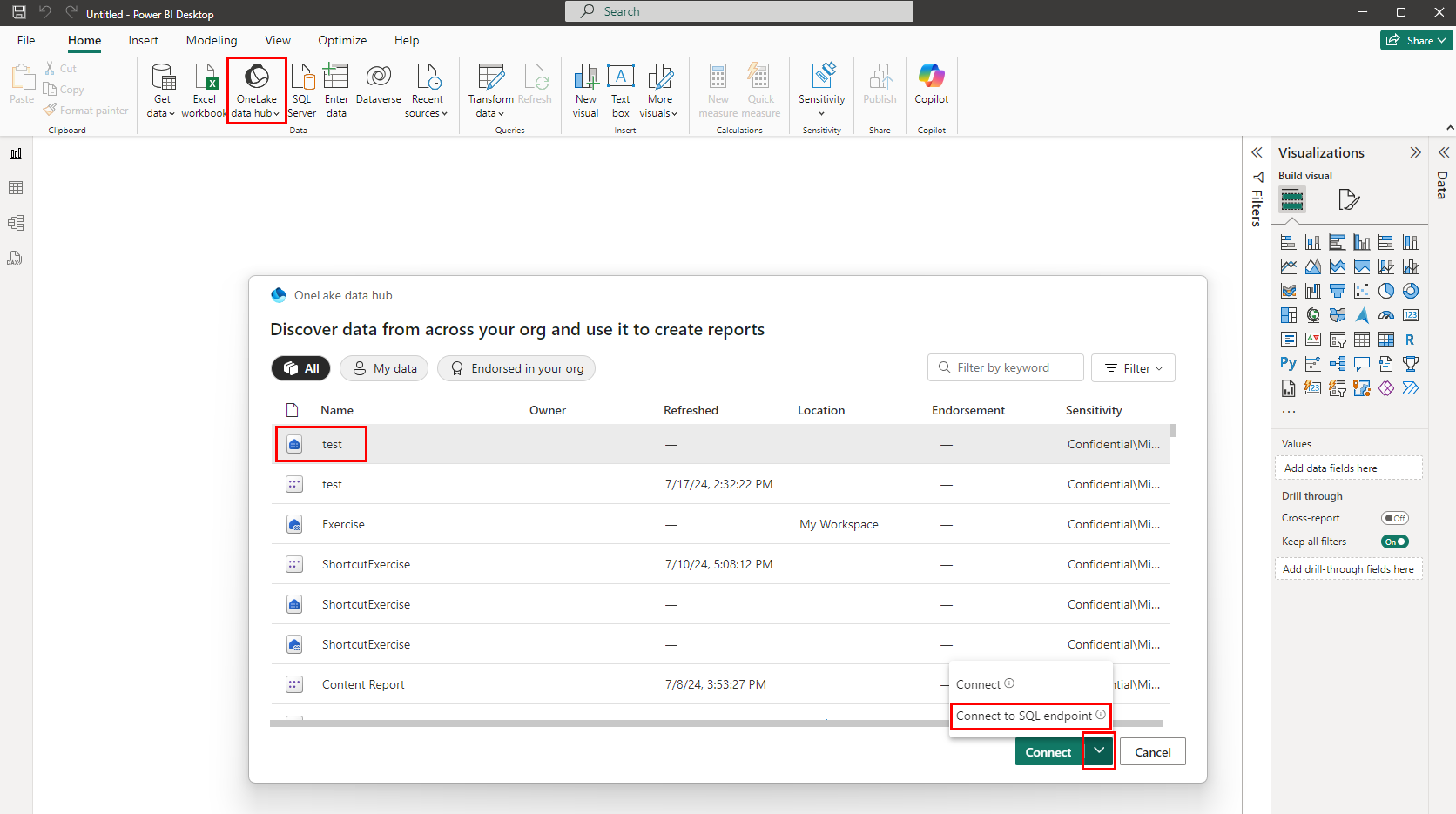Screen dimensions: 1456x814
Task: Enable Cross-report drill through
Action: (1395, 517)
